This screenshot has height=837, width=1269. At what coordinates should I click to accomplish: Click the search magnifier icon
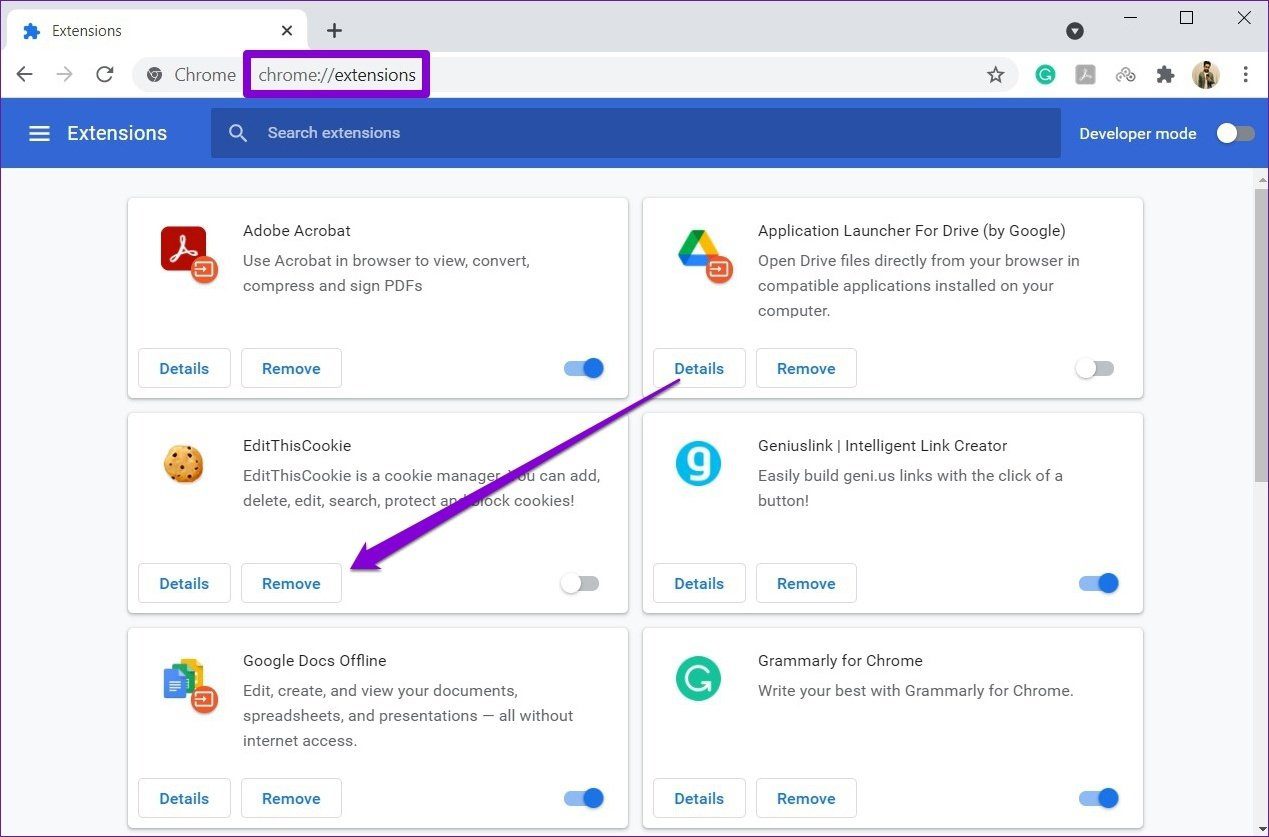238,133
